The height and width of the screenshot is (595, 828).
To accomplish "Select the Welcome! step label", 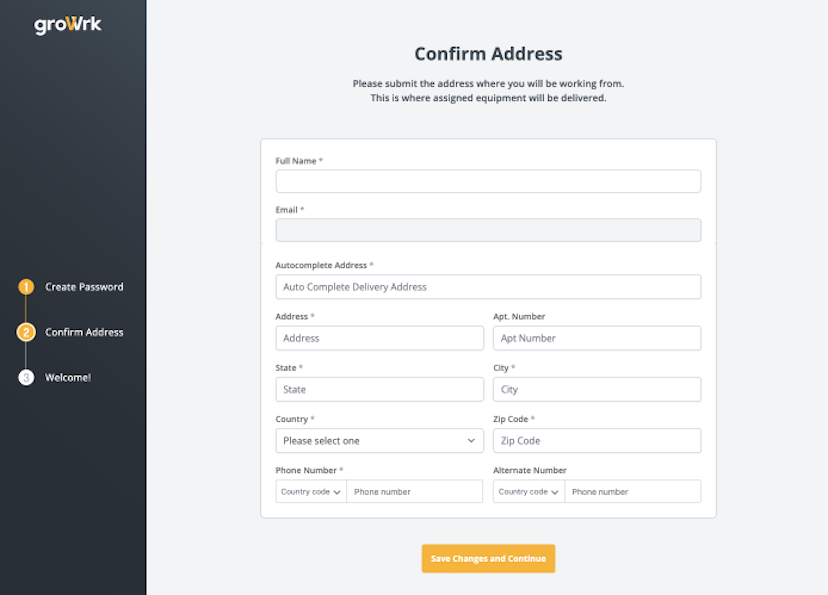I will coord(68,378).
